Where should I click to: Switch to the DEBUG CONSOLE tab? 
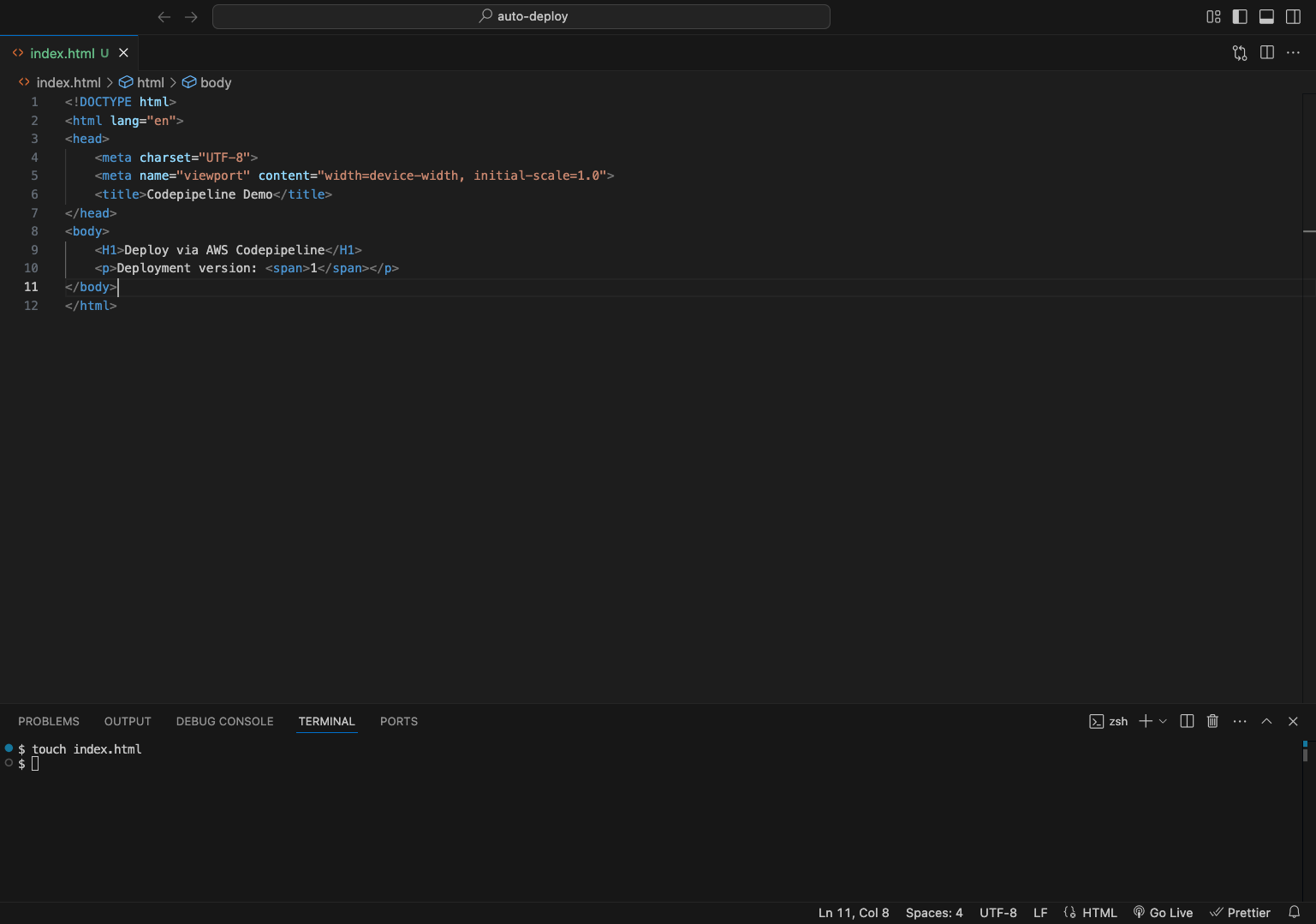coord(225,722)
